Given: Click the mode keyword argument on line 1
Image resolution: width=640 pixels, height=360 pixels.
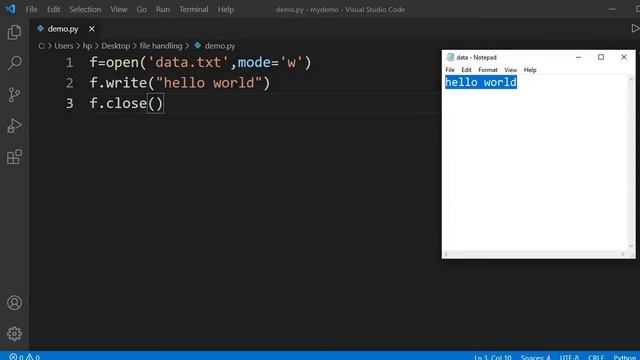Looking at the screenshot, I should point(254,62).
